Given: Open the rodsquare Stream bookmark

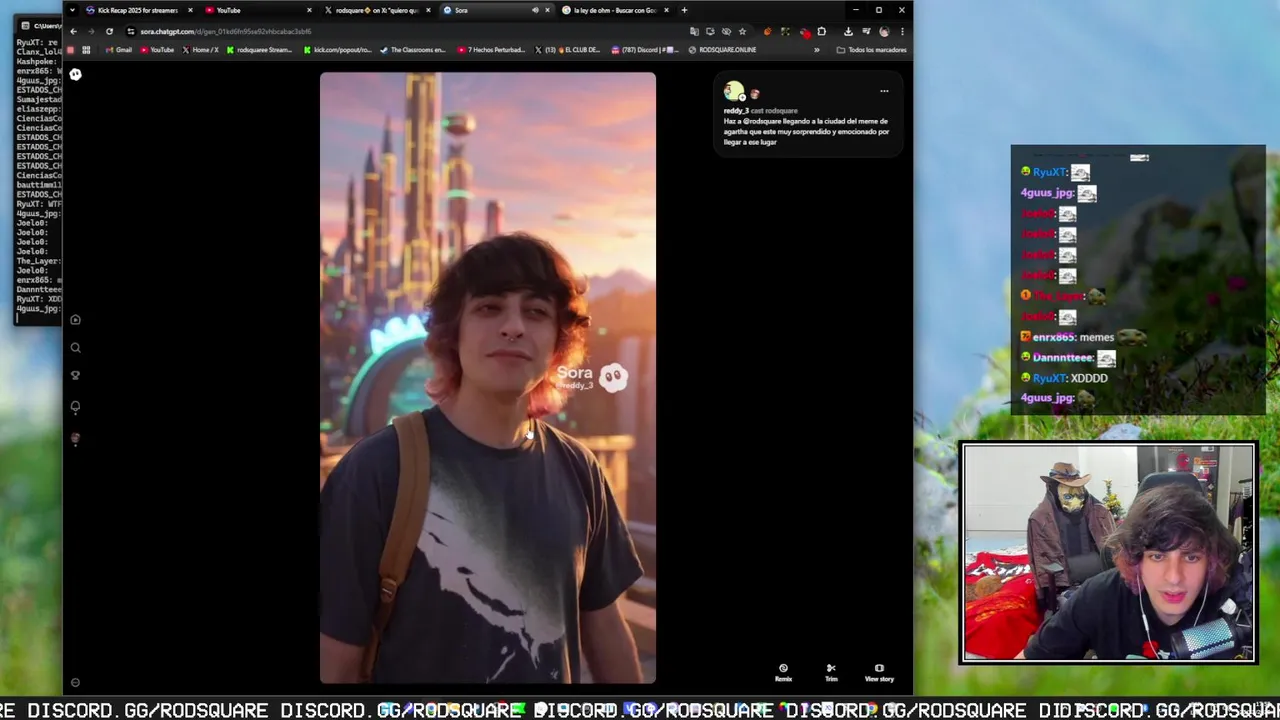Looking at the screenshot, I should click(260, 50).
